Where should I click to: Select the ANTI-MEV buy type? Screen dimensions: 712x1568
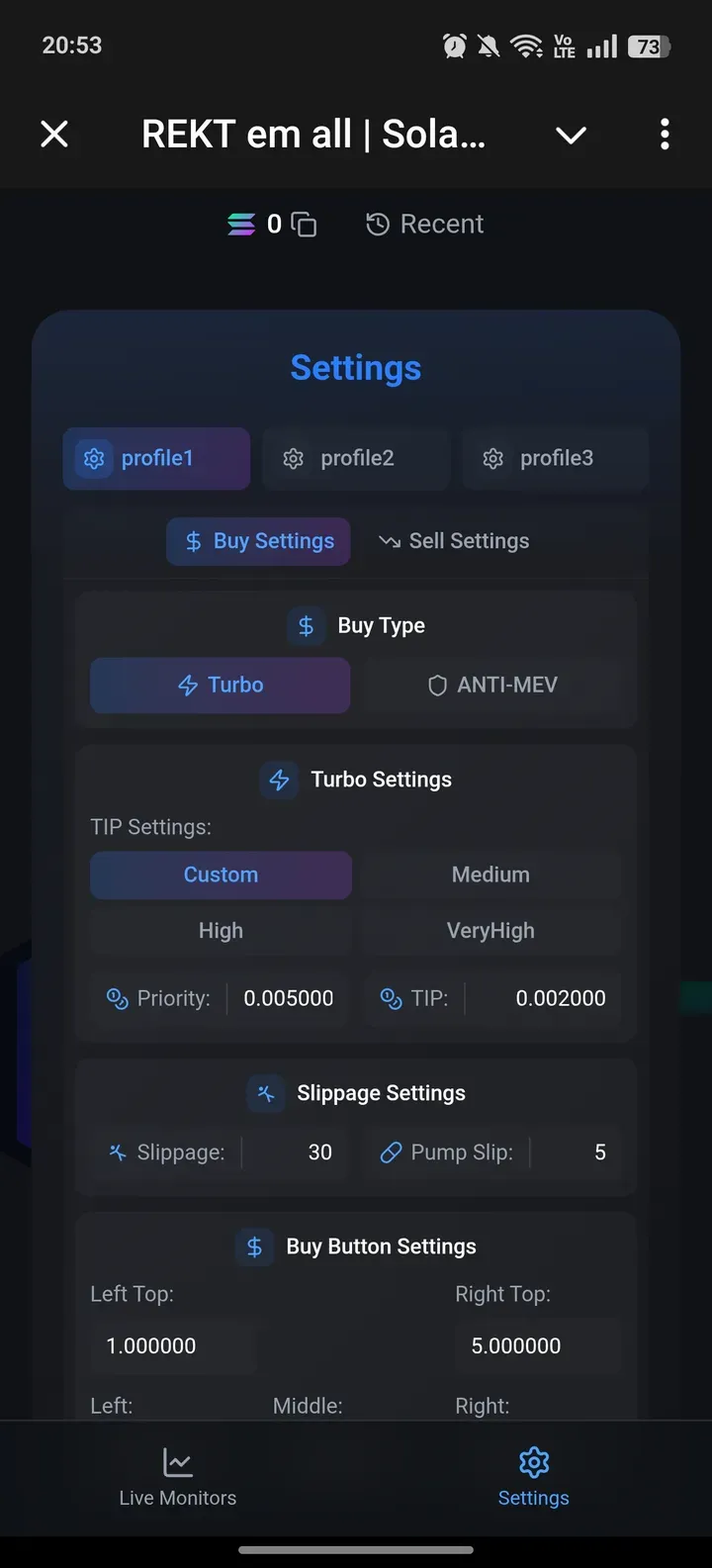pyautogui.click(x=492, y=685)
